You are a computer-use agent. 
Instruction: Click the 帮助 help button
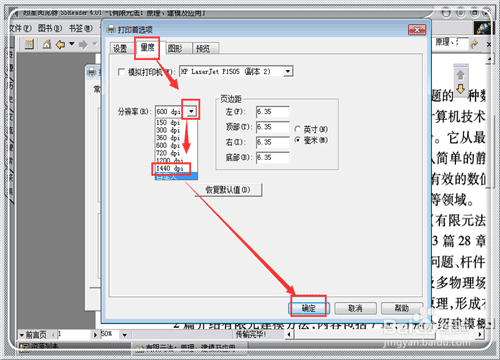(x=402, y=308)
